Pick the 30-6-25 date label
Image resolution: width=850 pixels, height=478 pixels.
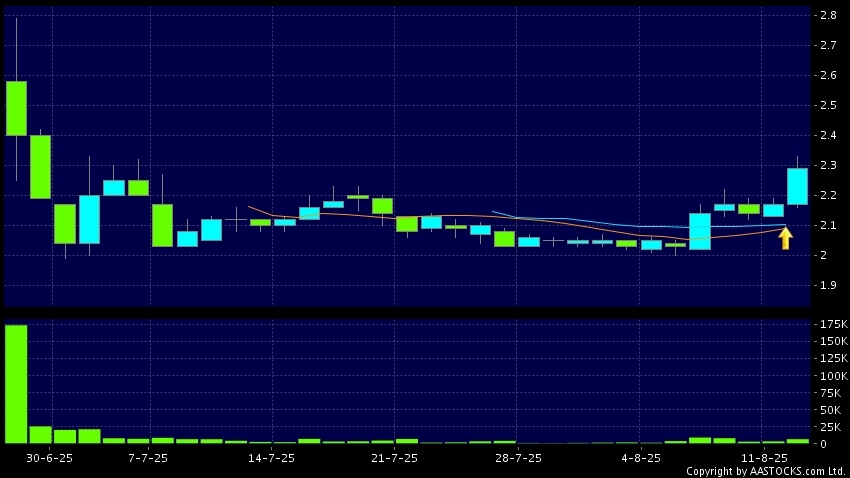[x=49, y=458]
